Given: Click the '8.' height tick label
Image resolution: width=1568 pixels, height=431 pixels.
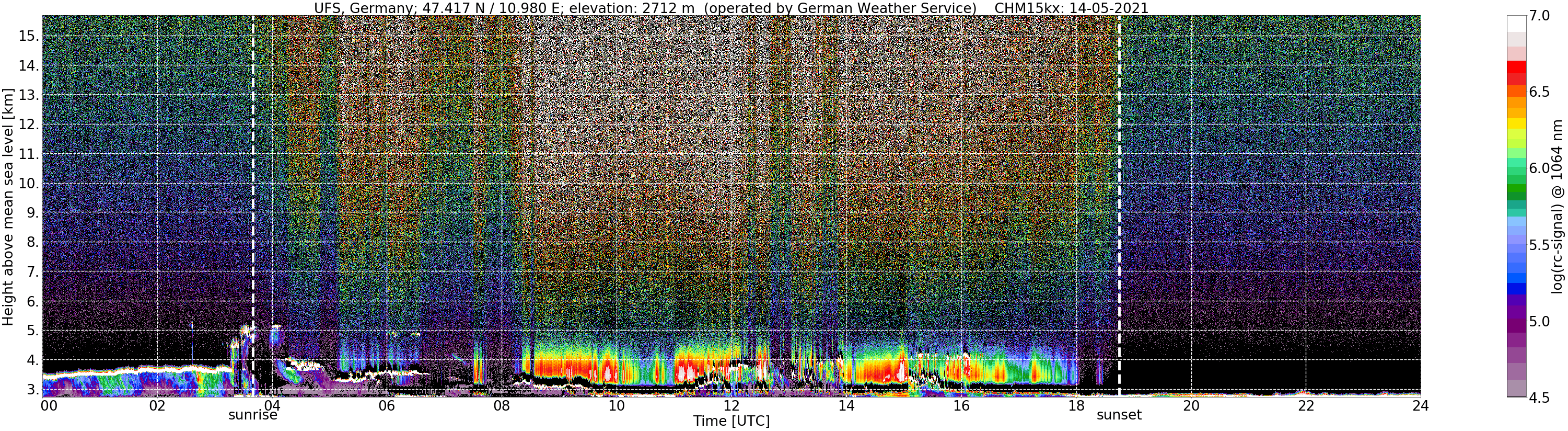Looking at the screenshot, I should (x=32, y=242).
